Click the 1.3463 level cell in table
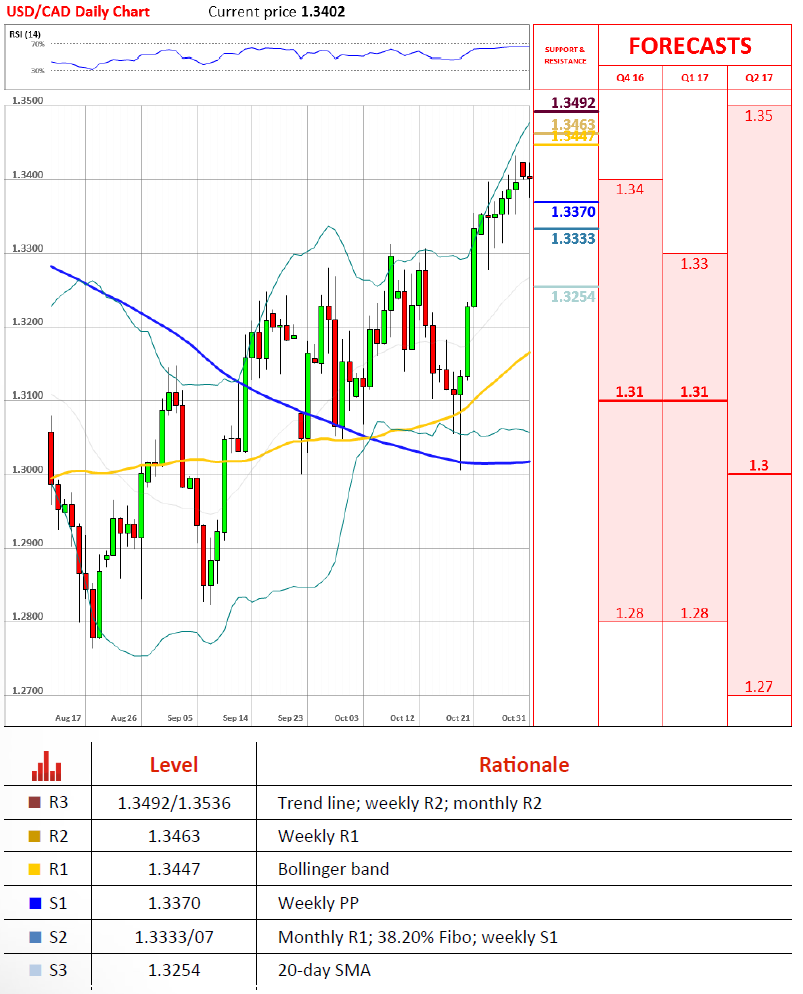Screen dimensions: 803x994 pos(174,836)
